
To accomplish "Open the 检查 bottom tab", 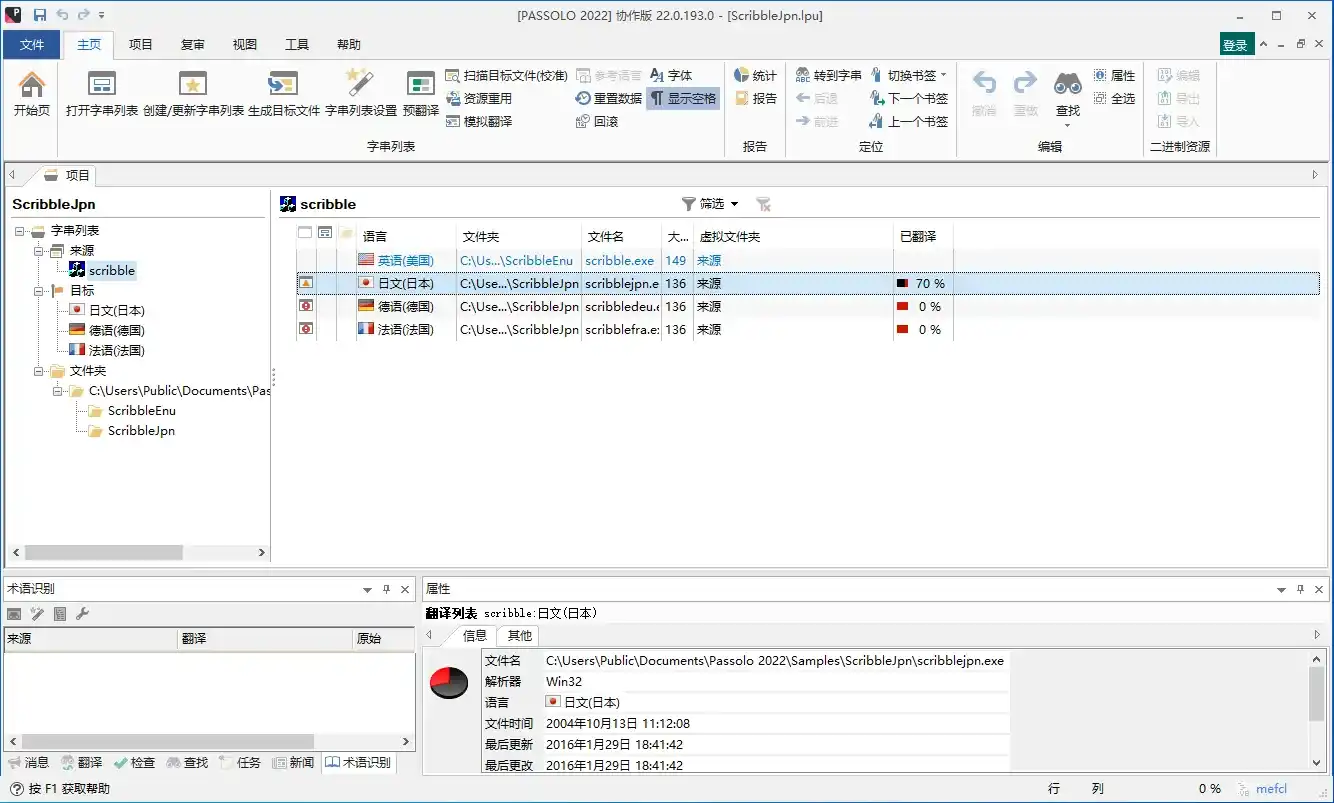I will [x=135, y=763].
